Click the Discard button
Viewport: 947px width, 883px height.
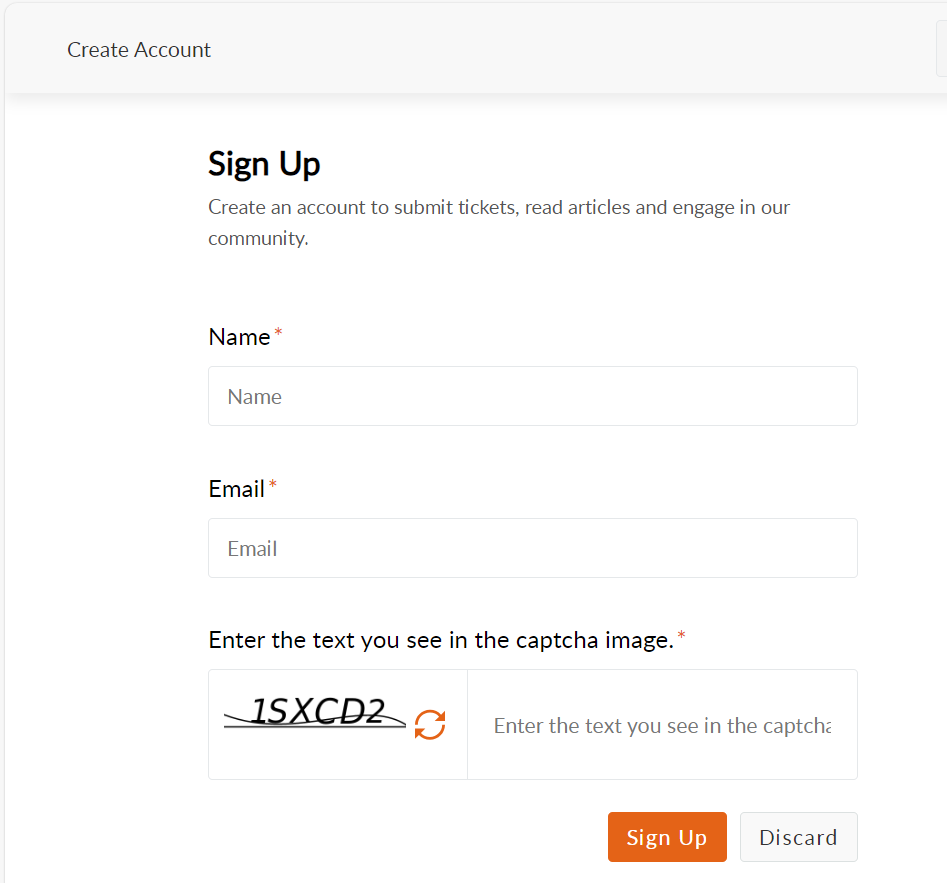798,837
